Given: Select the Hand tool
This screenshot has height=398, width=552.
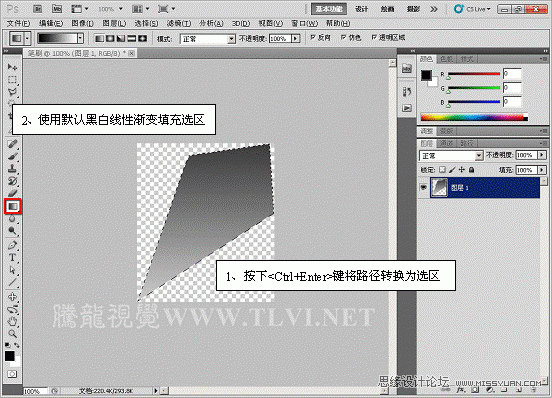Looking at the screenshot, I should [12, 321].
